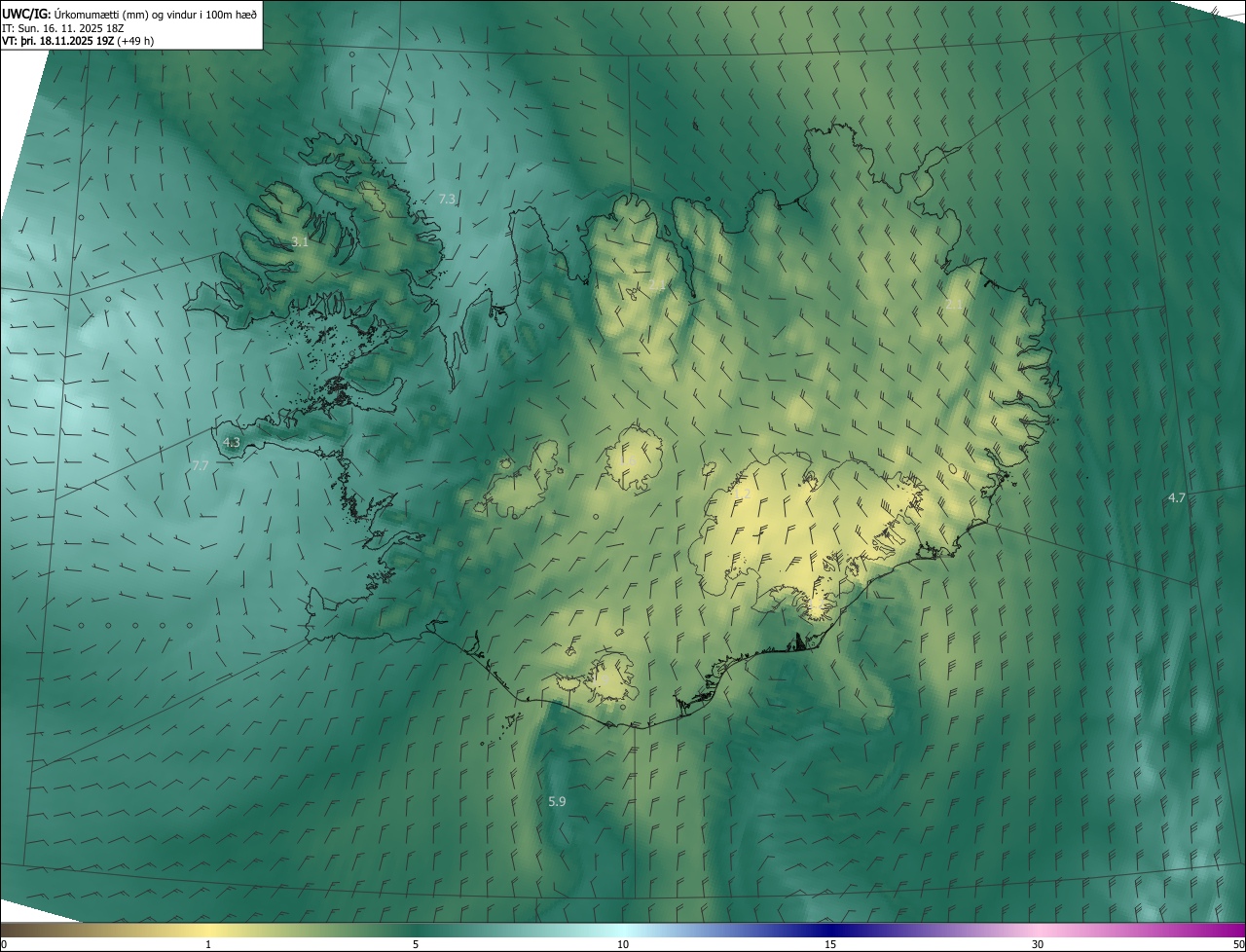Click the 15 tick on the color scale
The image size is (1246, 952).
point(830,944)
